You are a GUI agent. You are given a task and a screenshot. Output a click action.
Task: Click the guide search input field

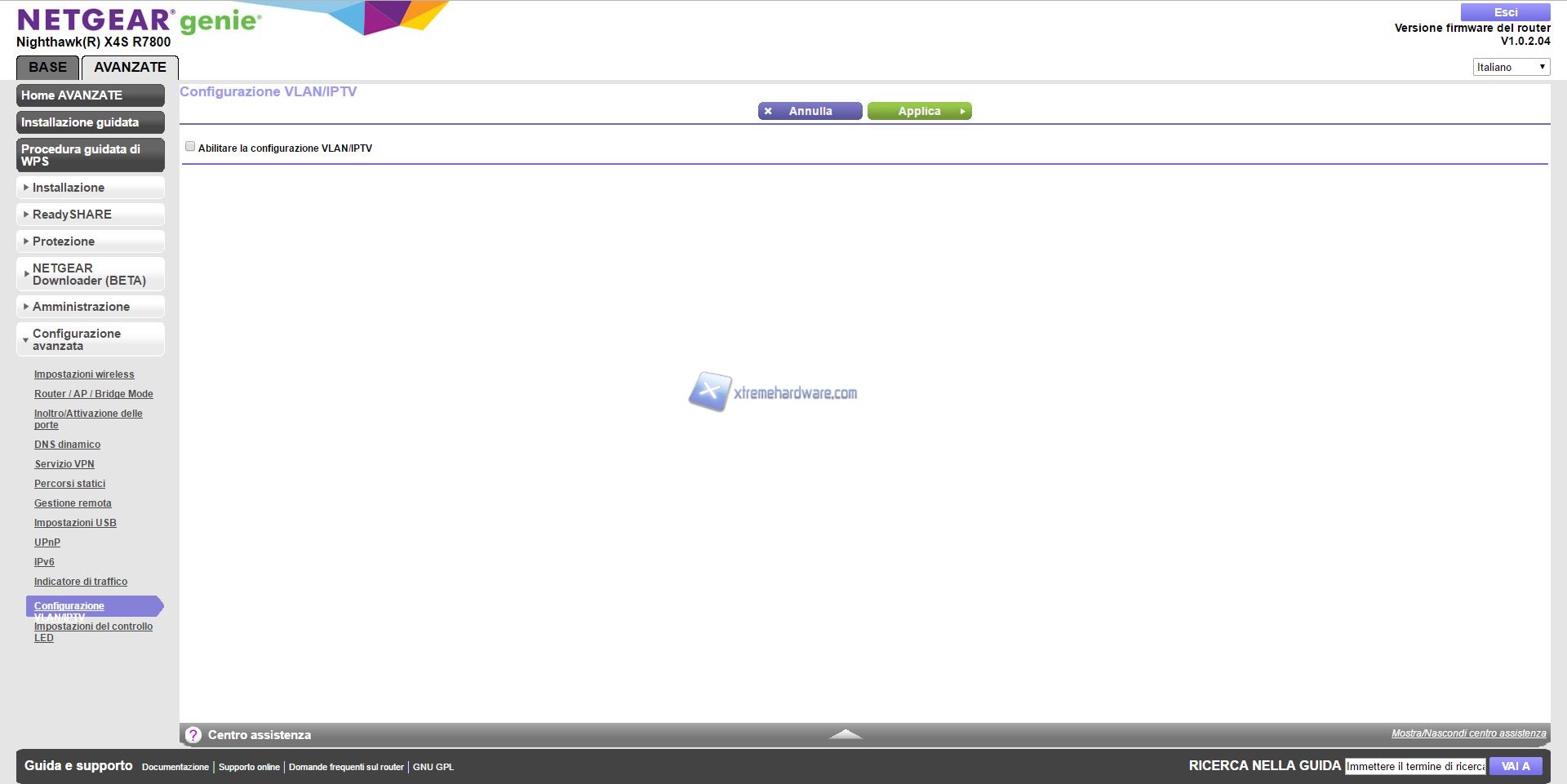(x=1415, y=766)
